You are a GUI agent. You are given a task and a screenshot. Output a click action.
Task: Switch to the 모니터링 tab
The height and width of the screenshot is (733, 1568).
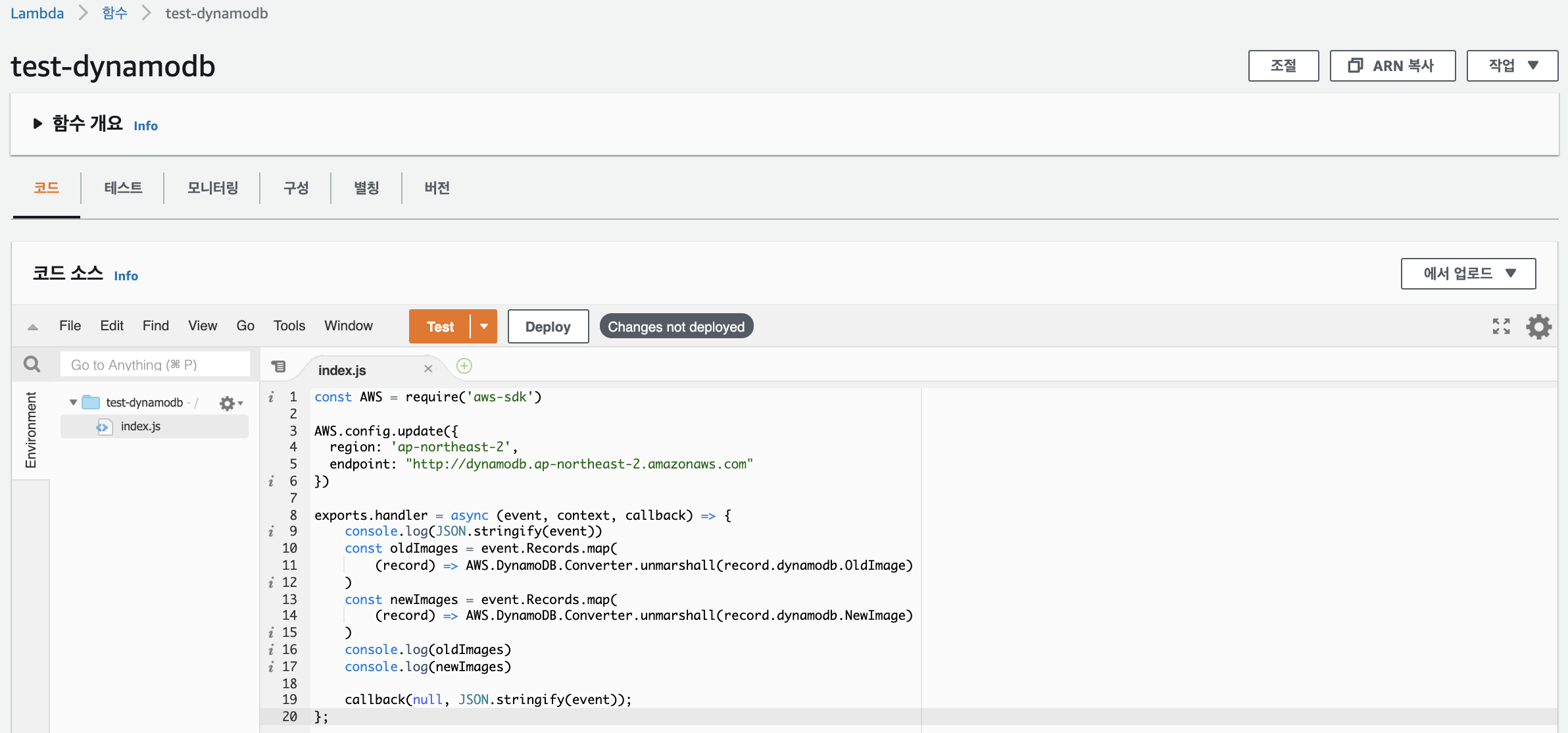click(212, 188)
